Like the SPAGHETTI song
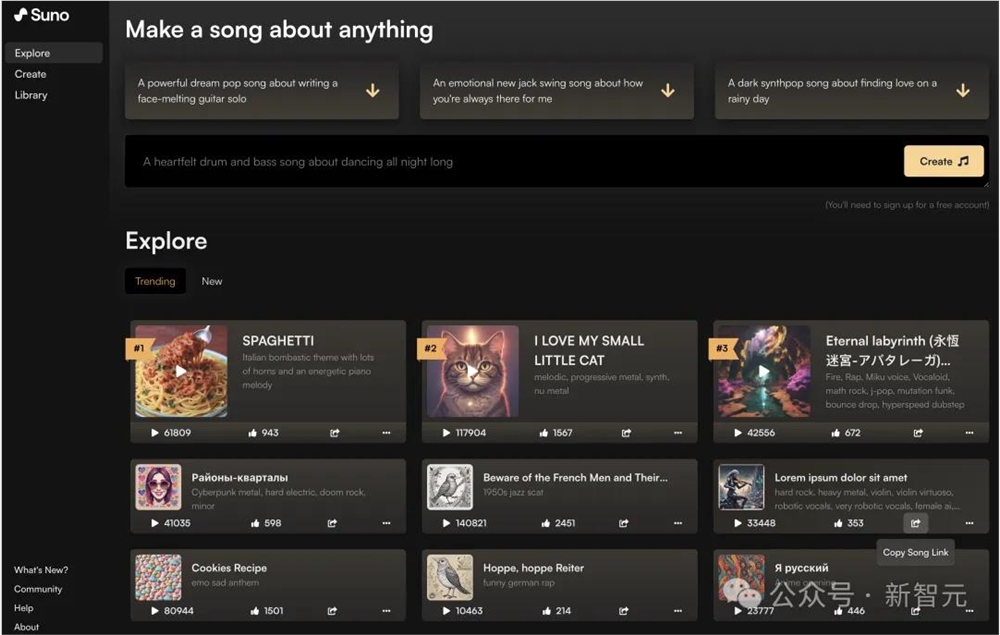This screenshot has height=635, width=1000. [253, 433]
